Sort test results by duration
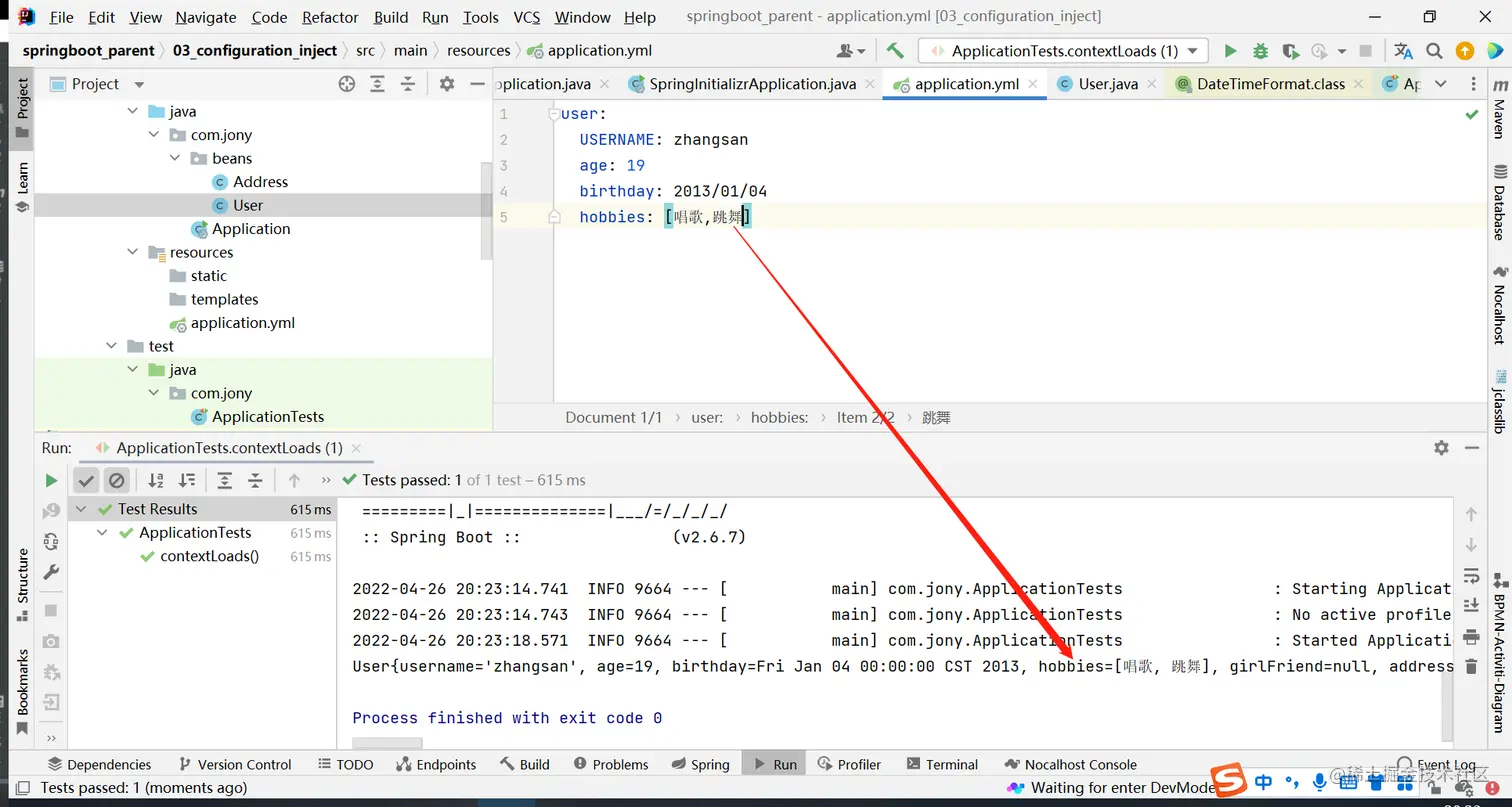This screenshot has height=807, width=1512. click(x=187, y=480)
